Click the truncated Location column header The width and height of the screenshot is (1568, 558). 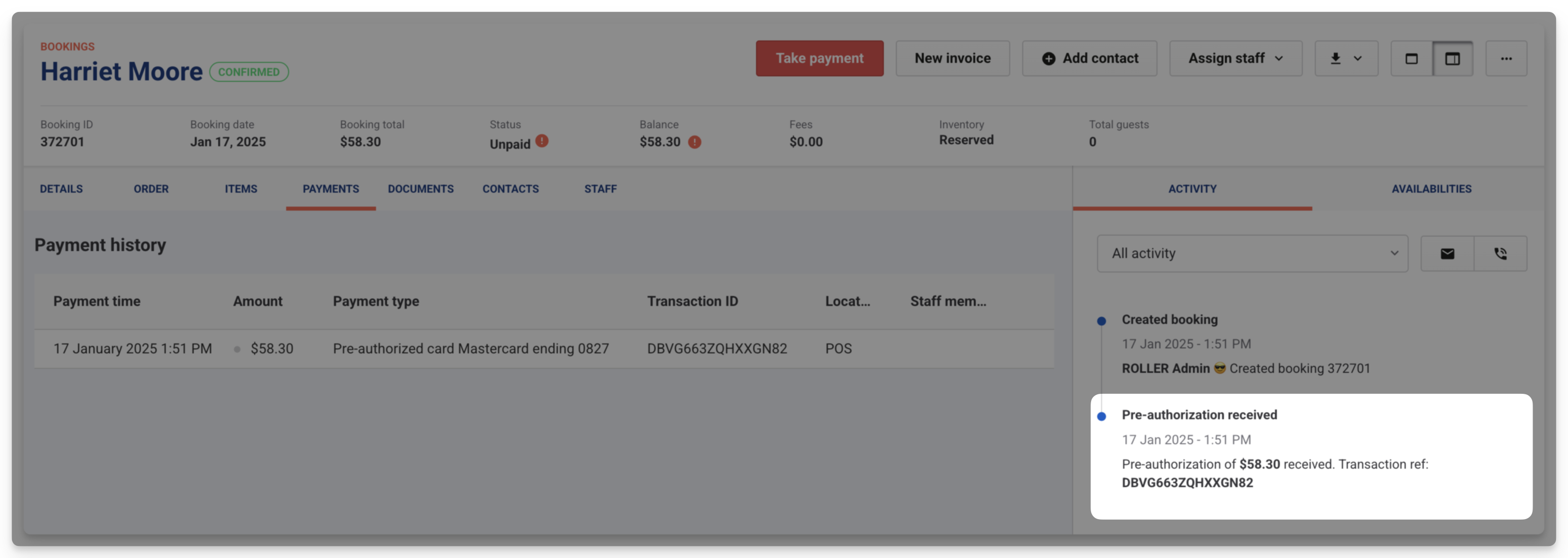847,301
